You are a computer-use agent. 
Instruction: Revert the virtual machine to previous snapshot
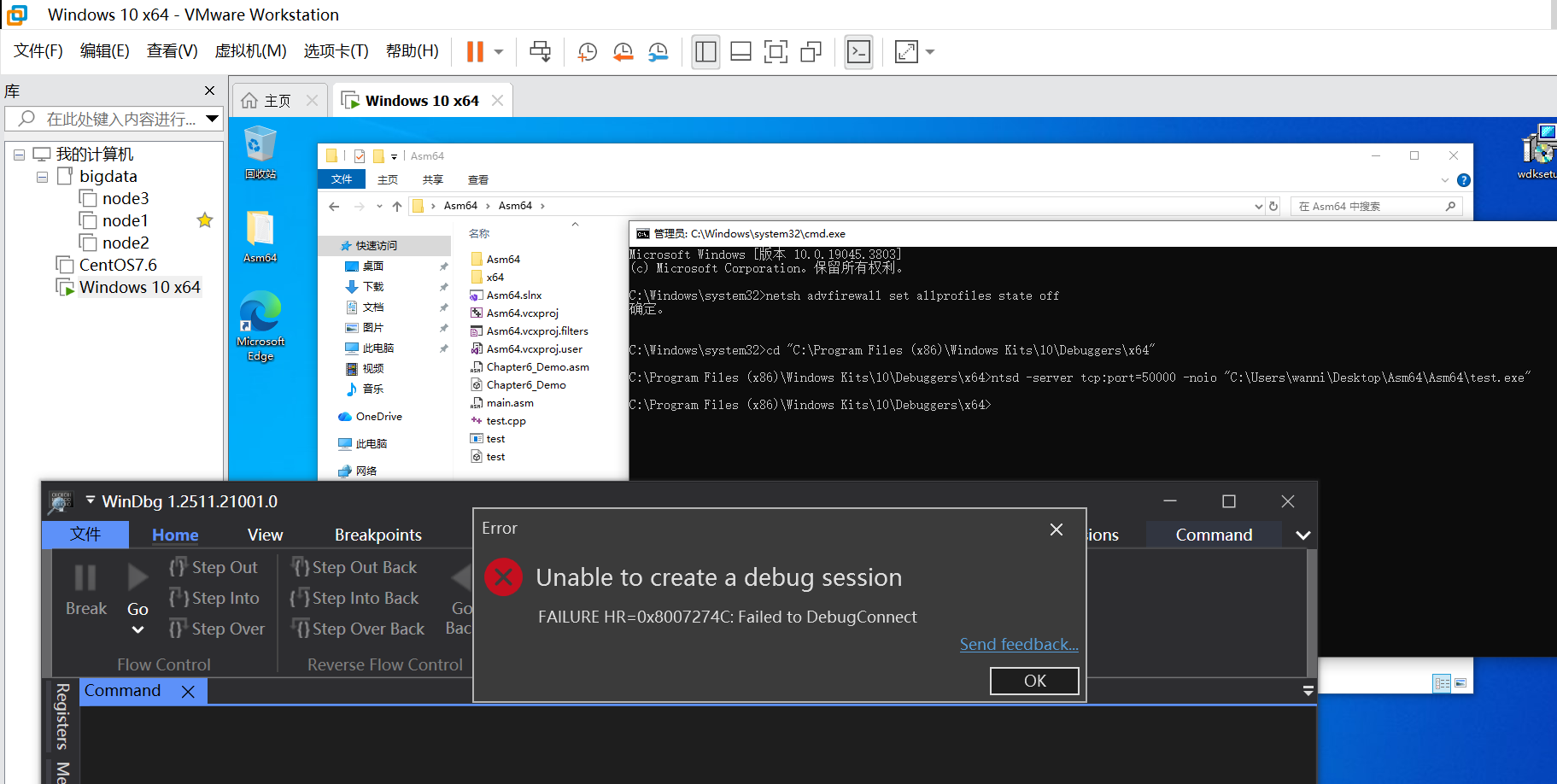point(623,52)
